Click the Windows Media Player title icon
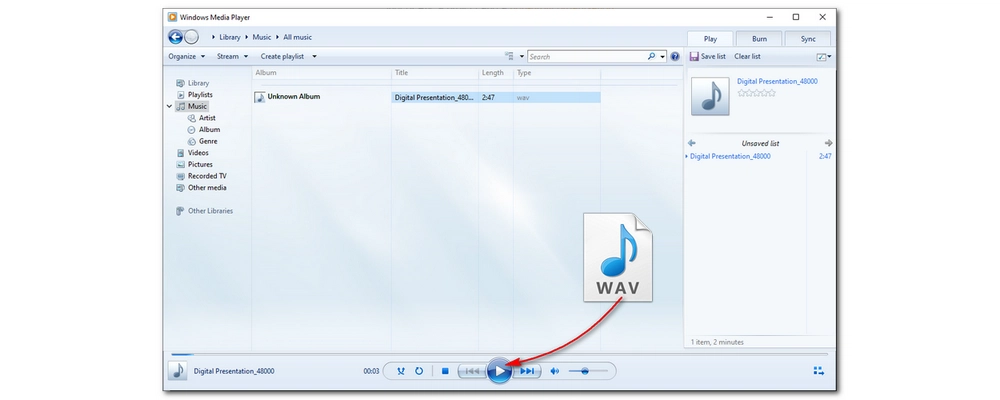1000x400 pixels. (172, 17)
